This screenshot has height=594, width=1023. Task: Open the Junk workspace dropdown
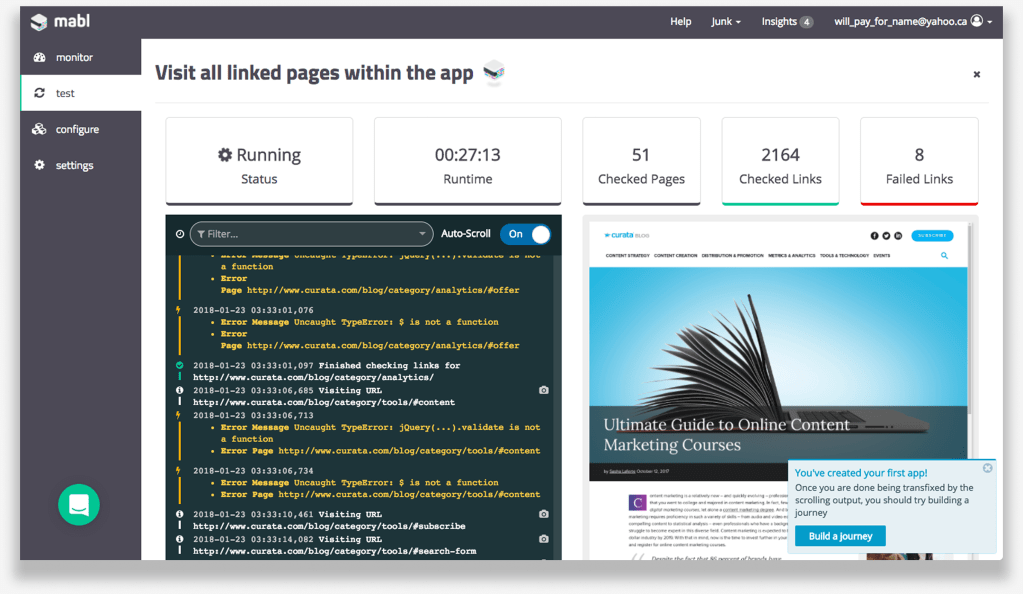726,21
